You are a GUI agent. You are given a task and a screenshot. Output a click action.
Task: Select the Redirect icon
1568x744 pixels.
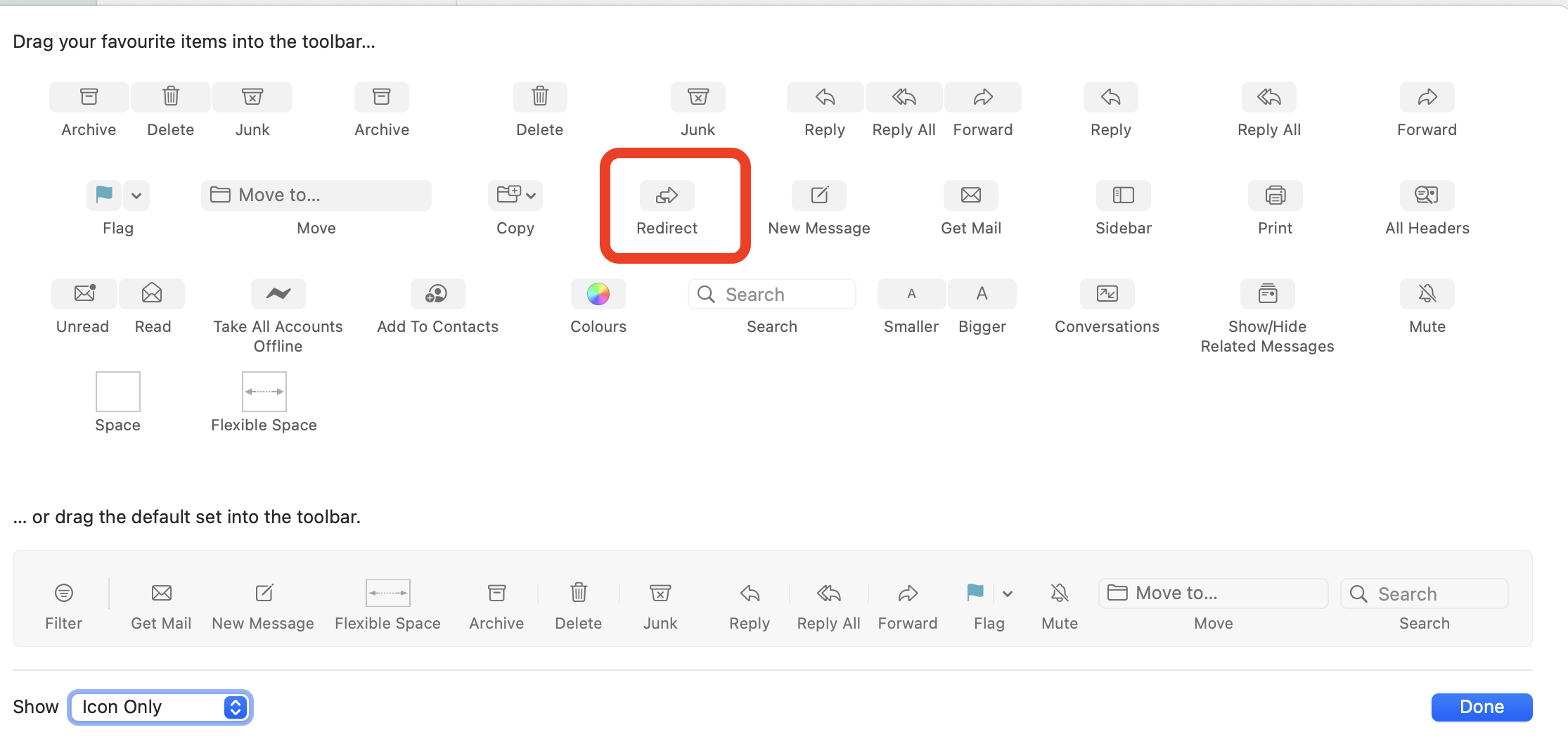[x=667, y=195]
